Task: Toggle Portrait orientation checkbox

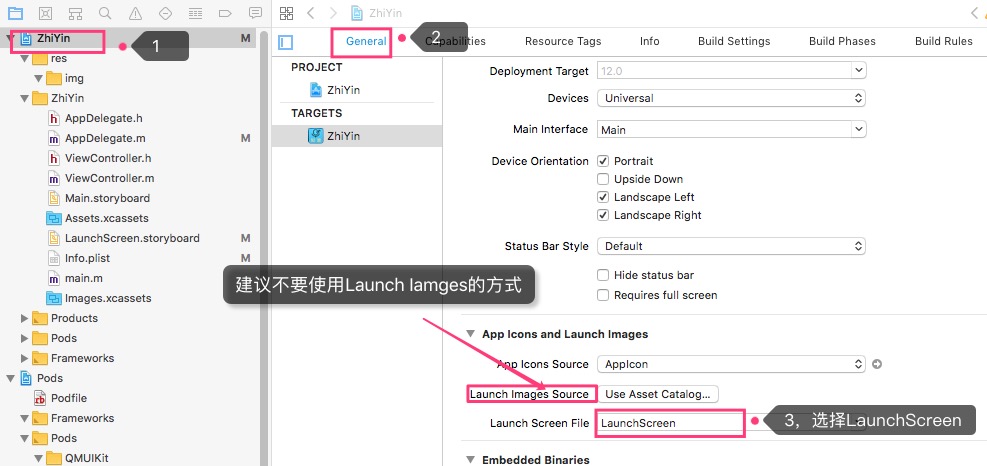Action: tap(603, 161)
